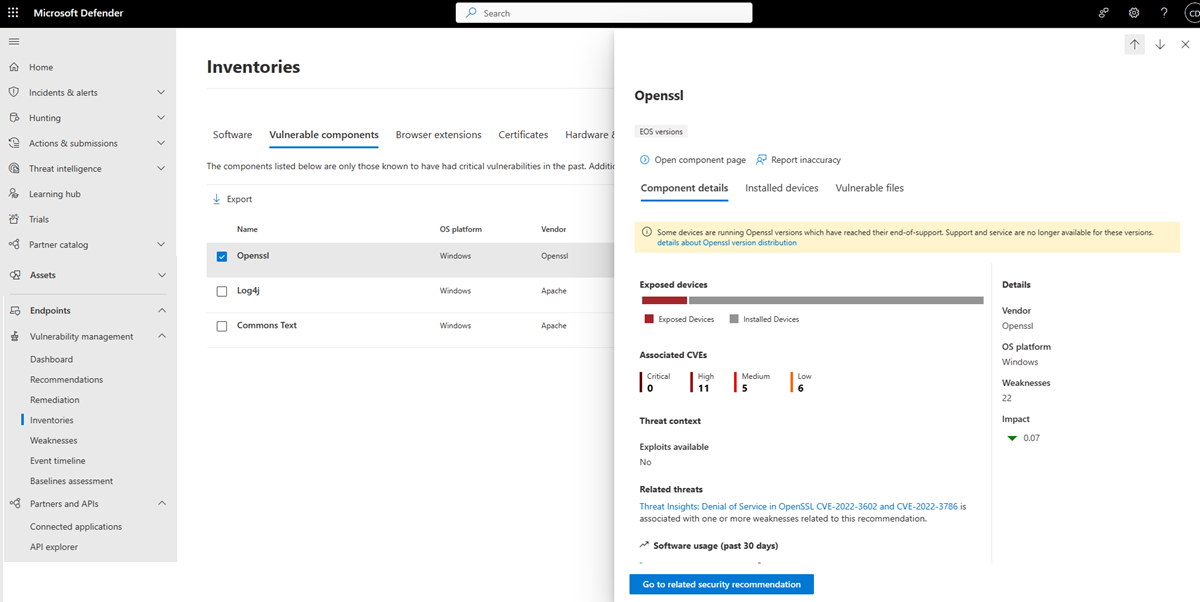Expand the Hunting chevron
Image resolution: width=1200 pixels, height=602 pixels.
(x=162, y=118)
